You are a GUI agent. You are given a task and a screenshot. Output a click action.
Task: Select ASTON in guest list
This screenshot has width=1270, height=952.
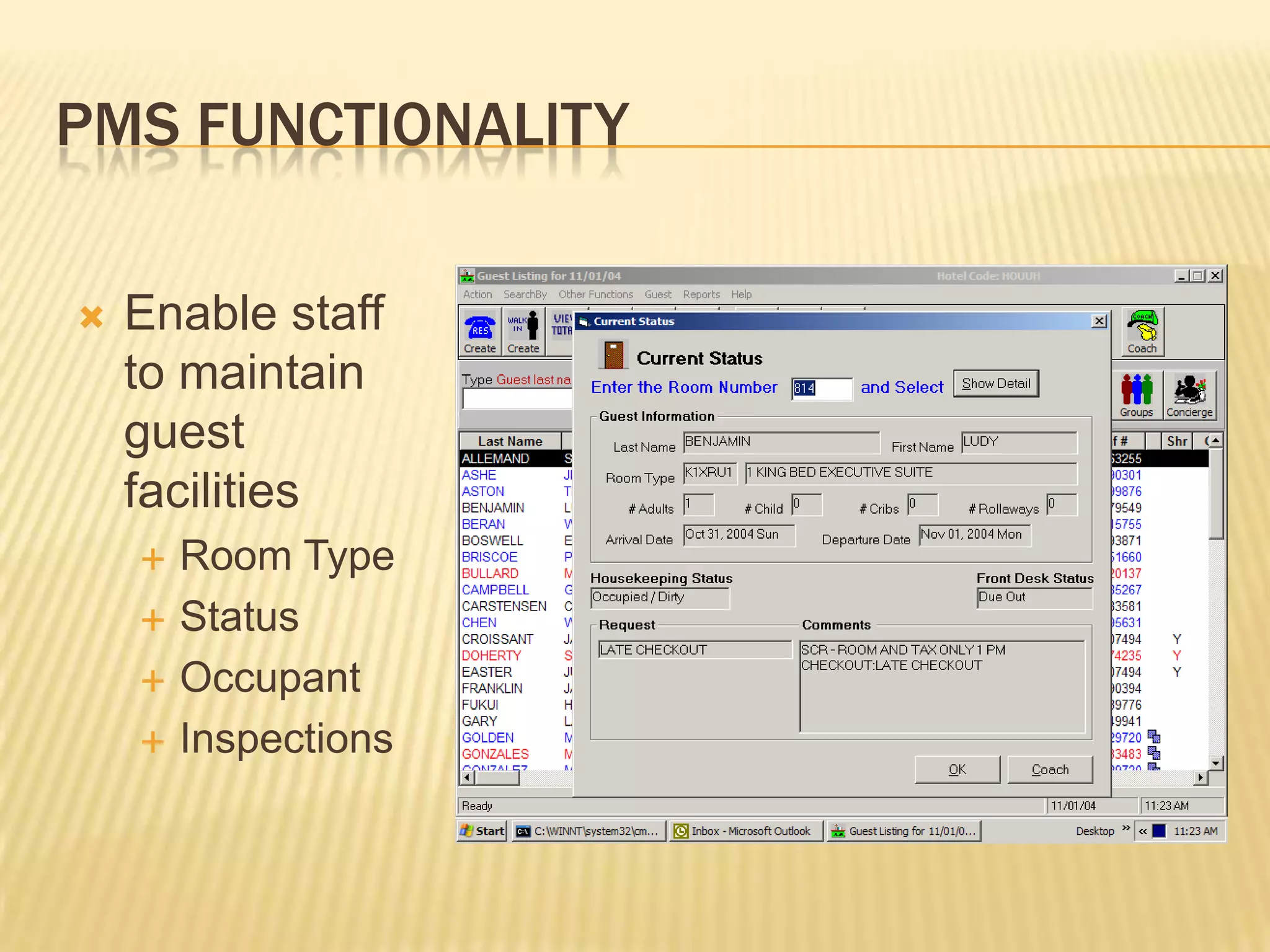pyautogui.click(x=482, y=491)
